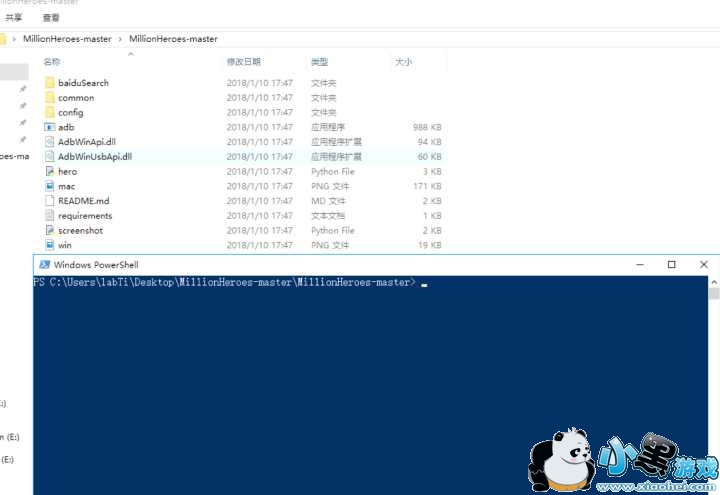Select the AdbWinUsbApi.dll file icon
This screenshot has width=720, height=495.
[50, 157]
